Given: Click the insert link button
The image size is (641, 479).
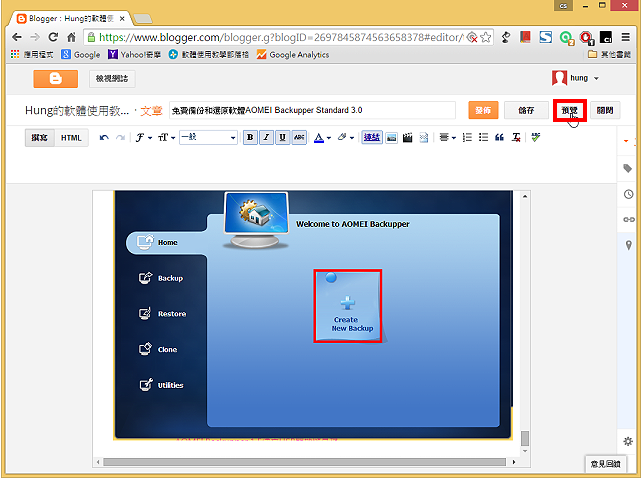Looking at the screenshot, I should (x=372, y=138).
